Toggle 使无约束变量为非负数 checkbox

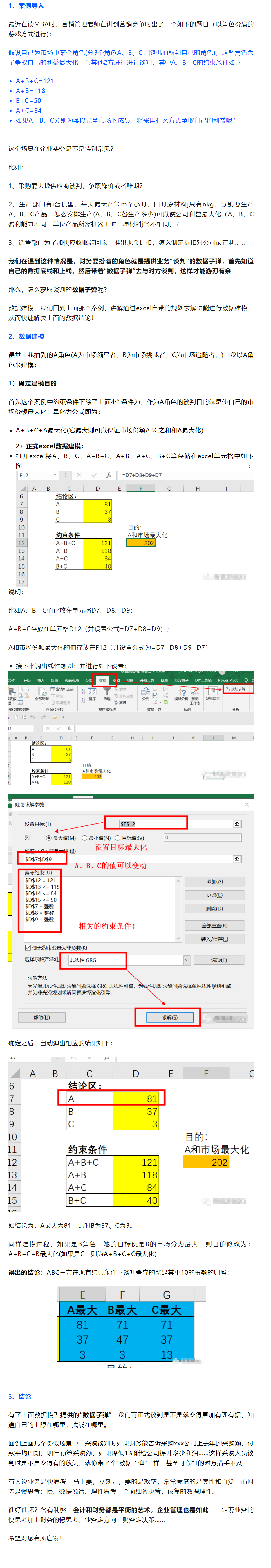(x=28, y=948)
